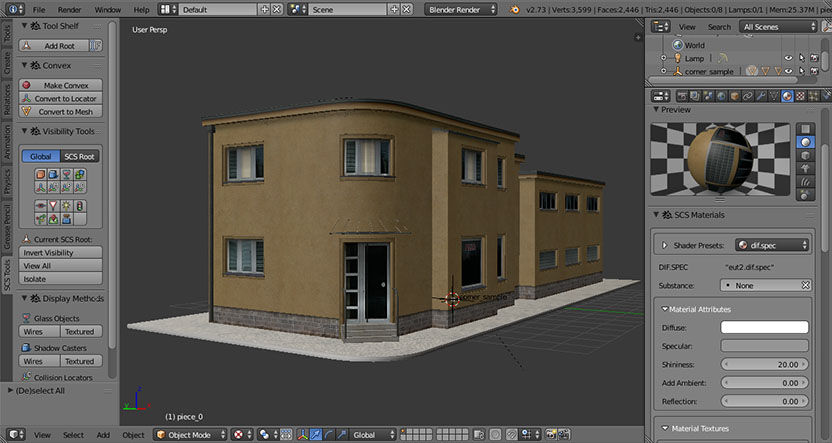Choose sphere preview shape icon
This screenshot has width=832, height=443.
click(805, 142)
